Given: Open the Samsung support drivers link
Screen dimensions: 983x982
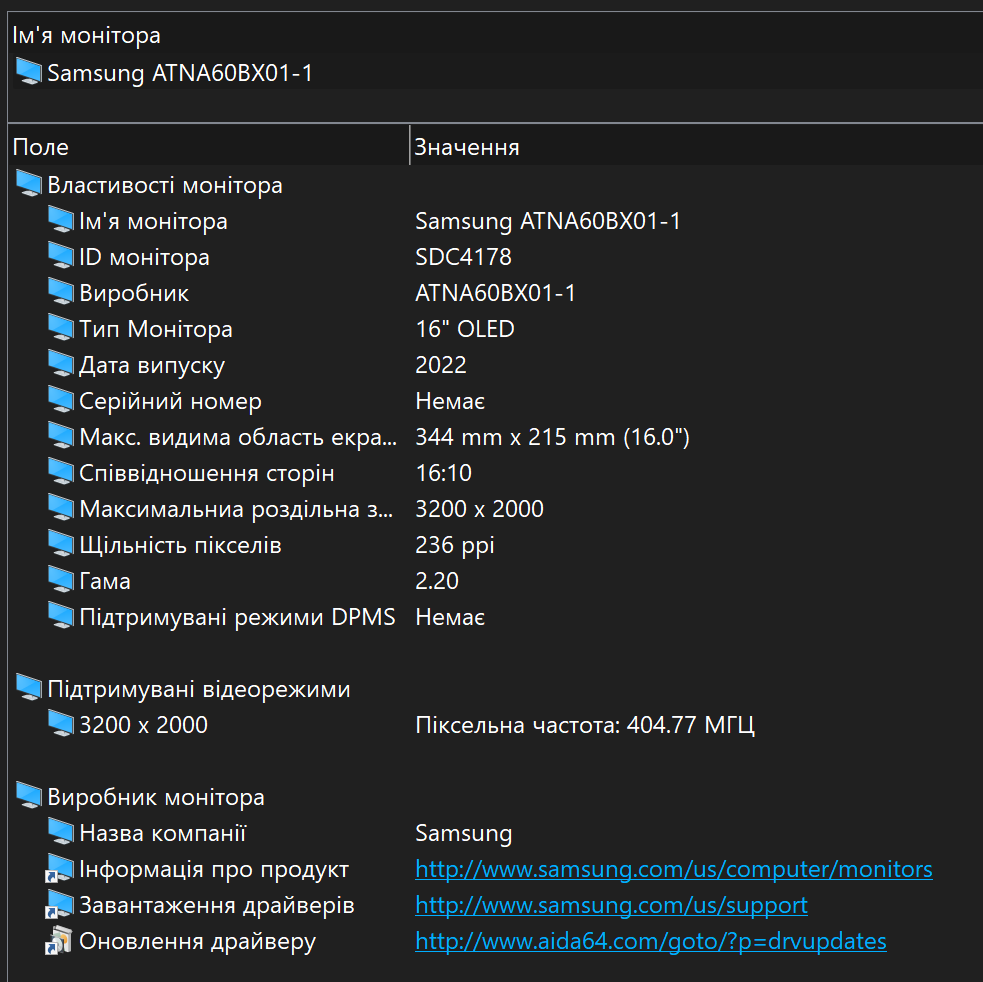Looking at the screenshot, I should click(611, 906).
